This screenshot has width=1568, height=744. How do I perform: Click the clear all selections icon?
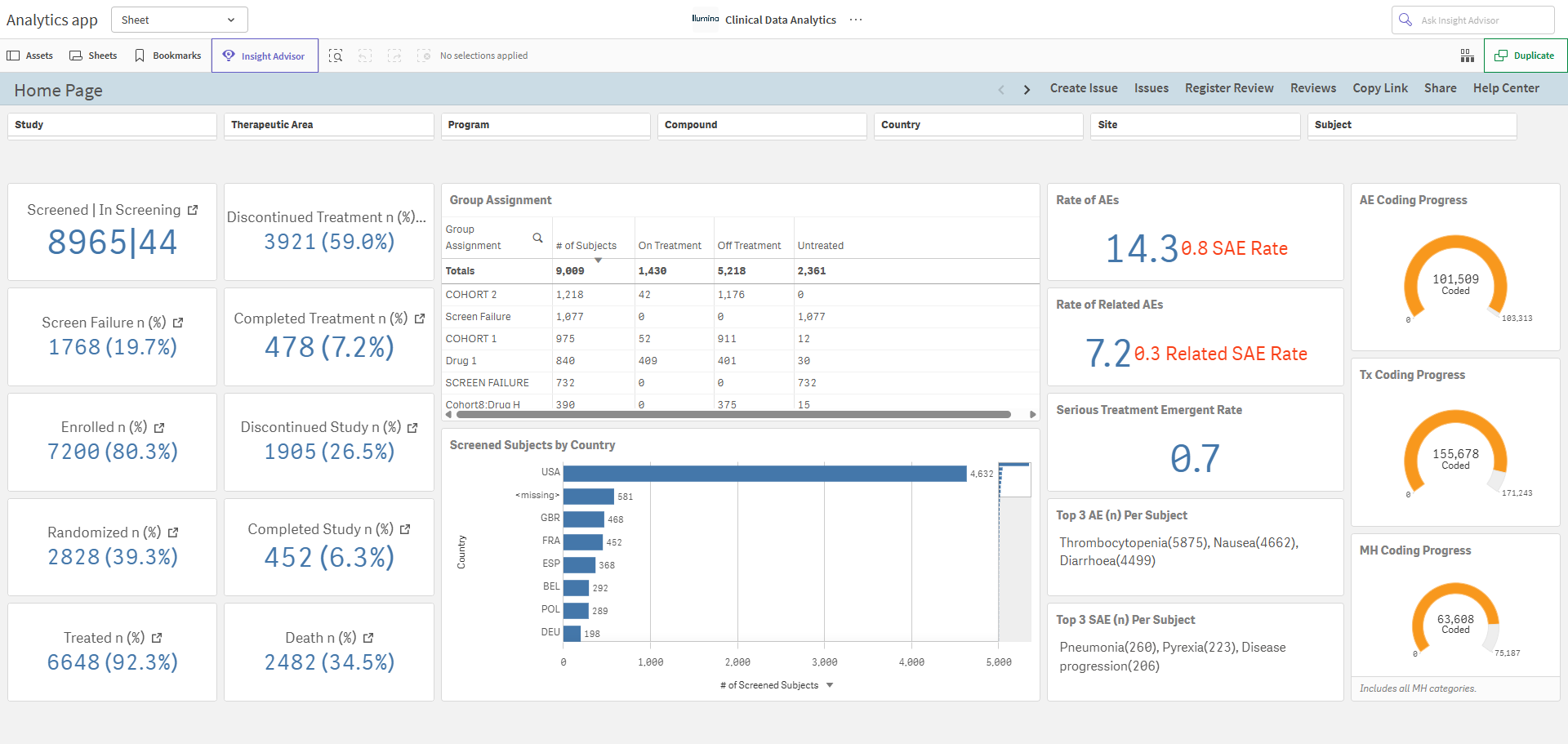tap(424, 56)
